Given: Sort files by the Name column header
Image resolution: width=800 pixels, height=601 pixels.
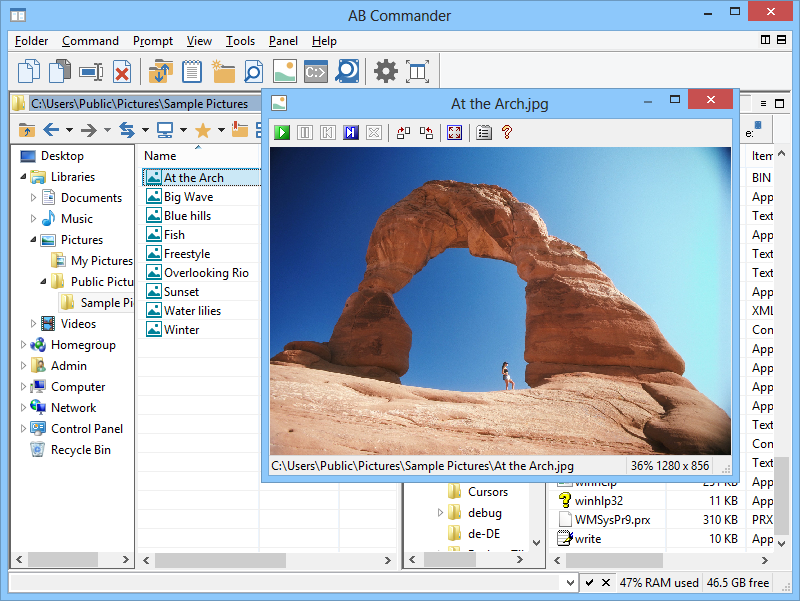Looking at the screenshot, I should (160, 156).
